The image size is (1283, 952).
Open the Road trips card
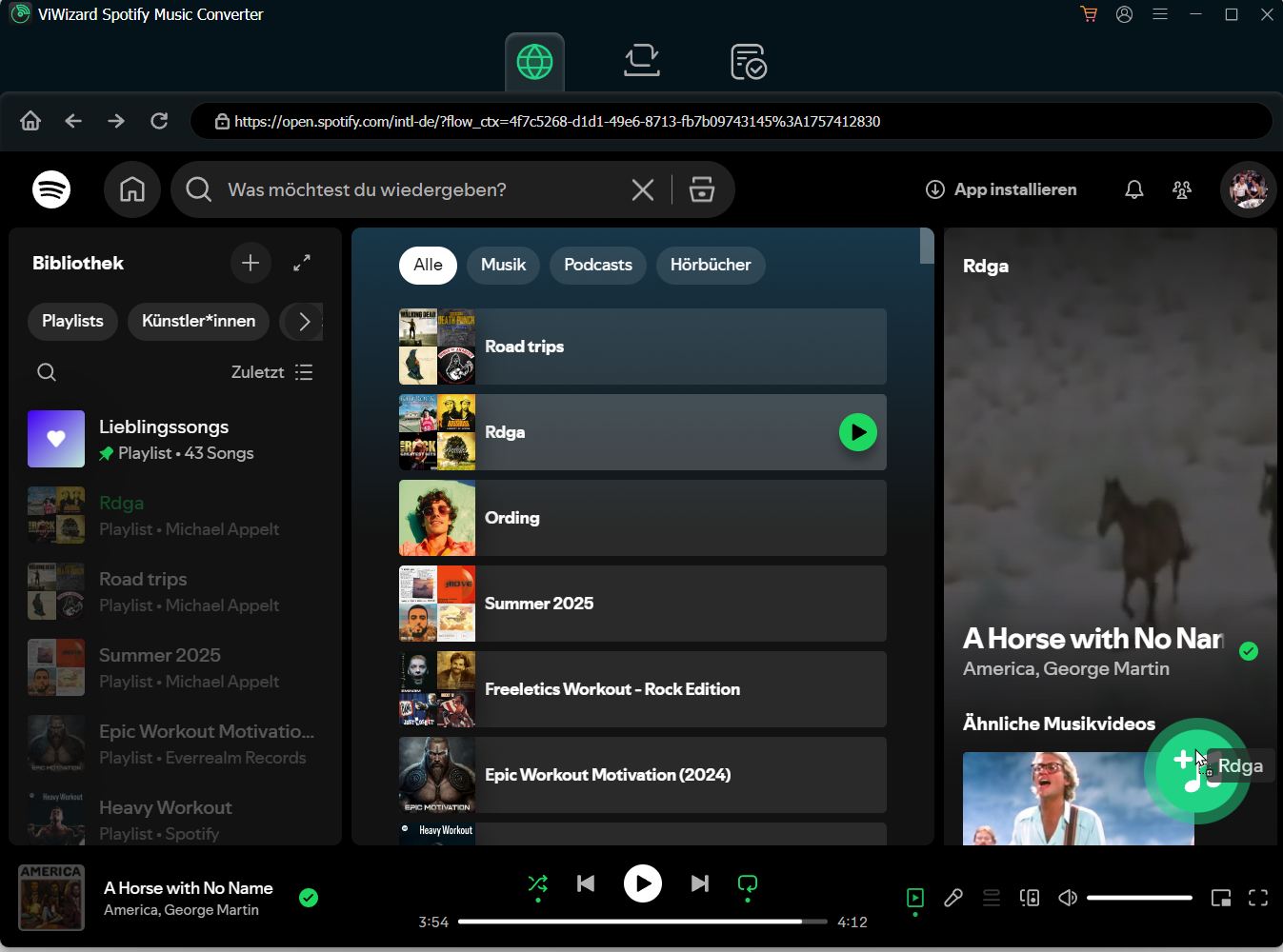643,347
